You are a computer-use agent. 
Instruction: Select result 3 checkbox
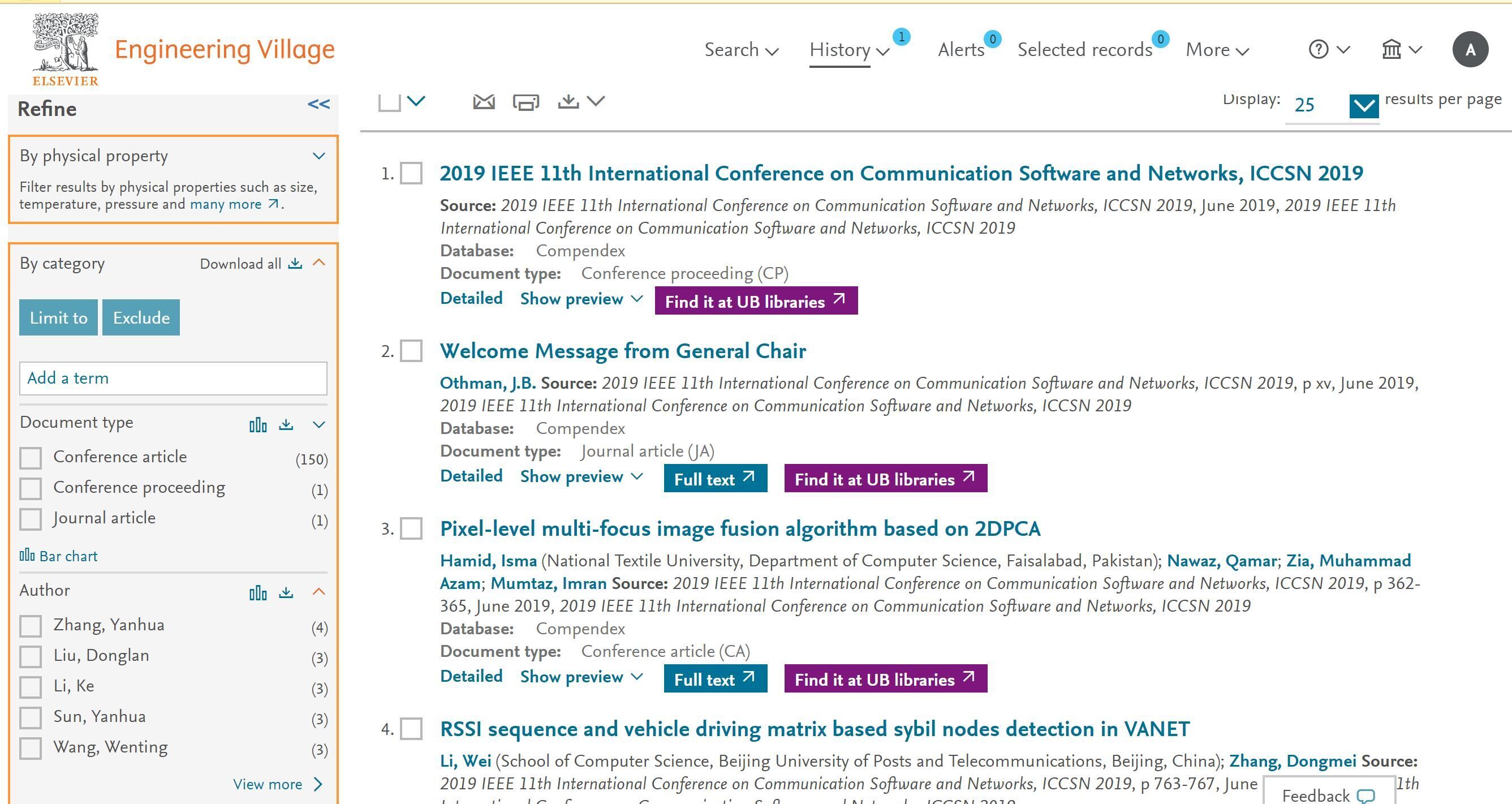coord(411,528)
